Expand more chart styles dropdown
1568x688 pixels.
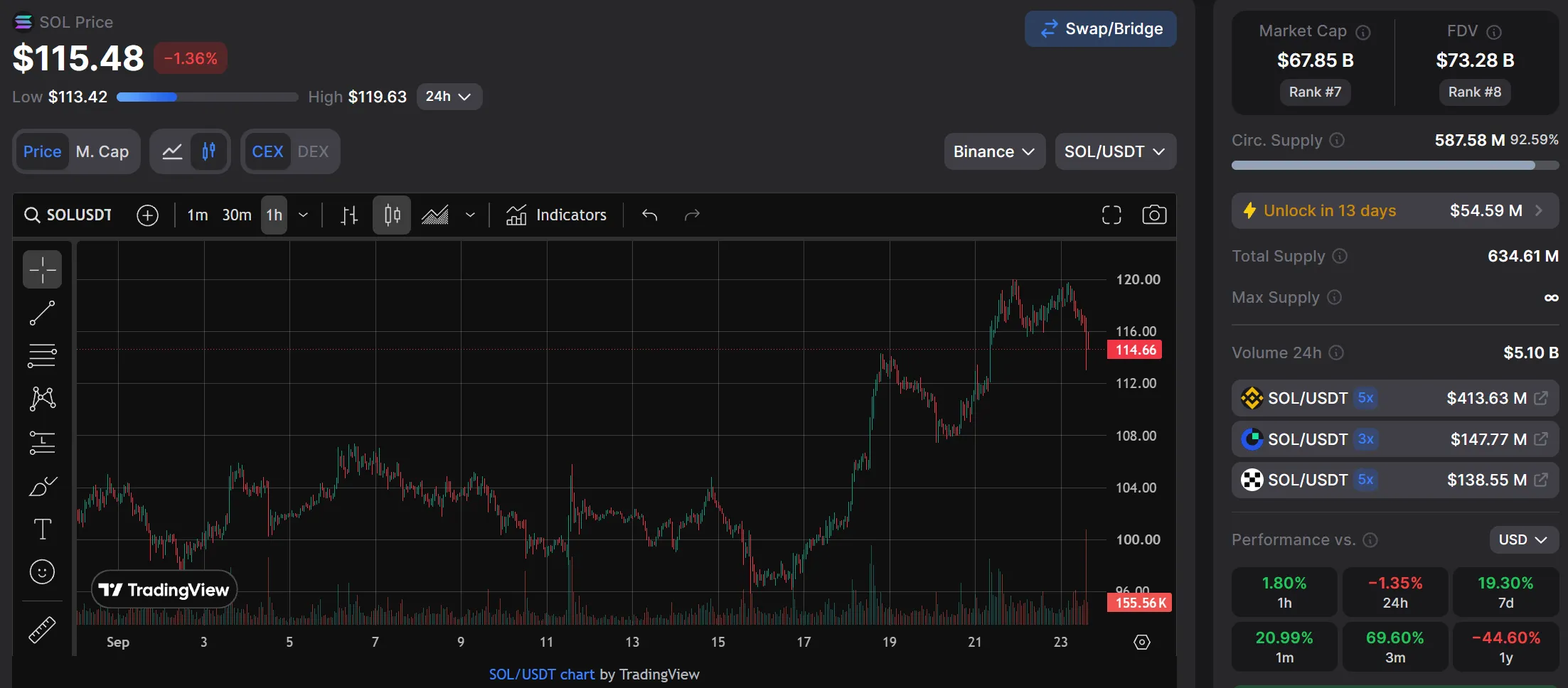470,215
